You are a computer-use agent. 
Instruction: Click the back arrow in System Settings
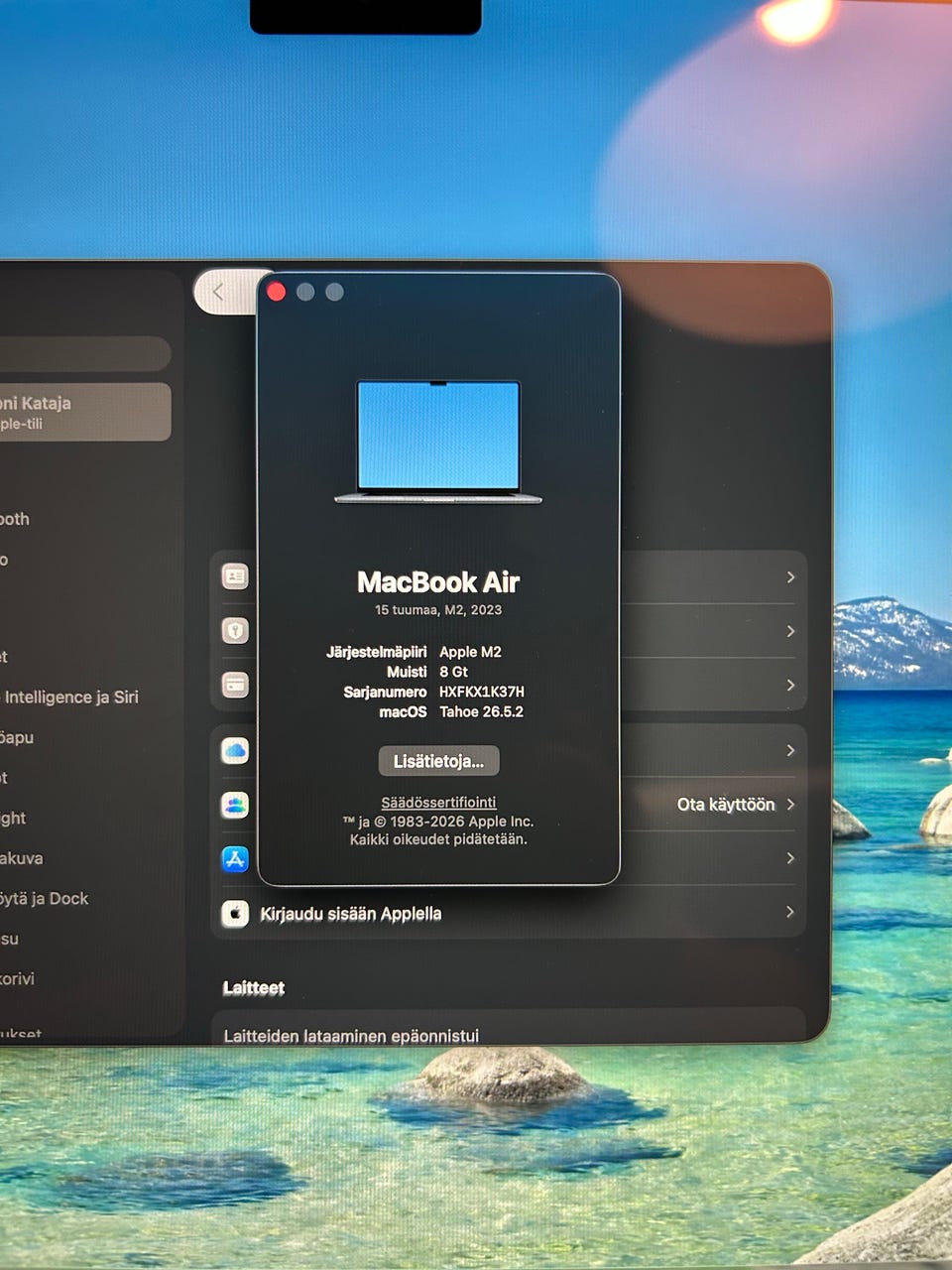coord(219,293)
